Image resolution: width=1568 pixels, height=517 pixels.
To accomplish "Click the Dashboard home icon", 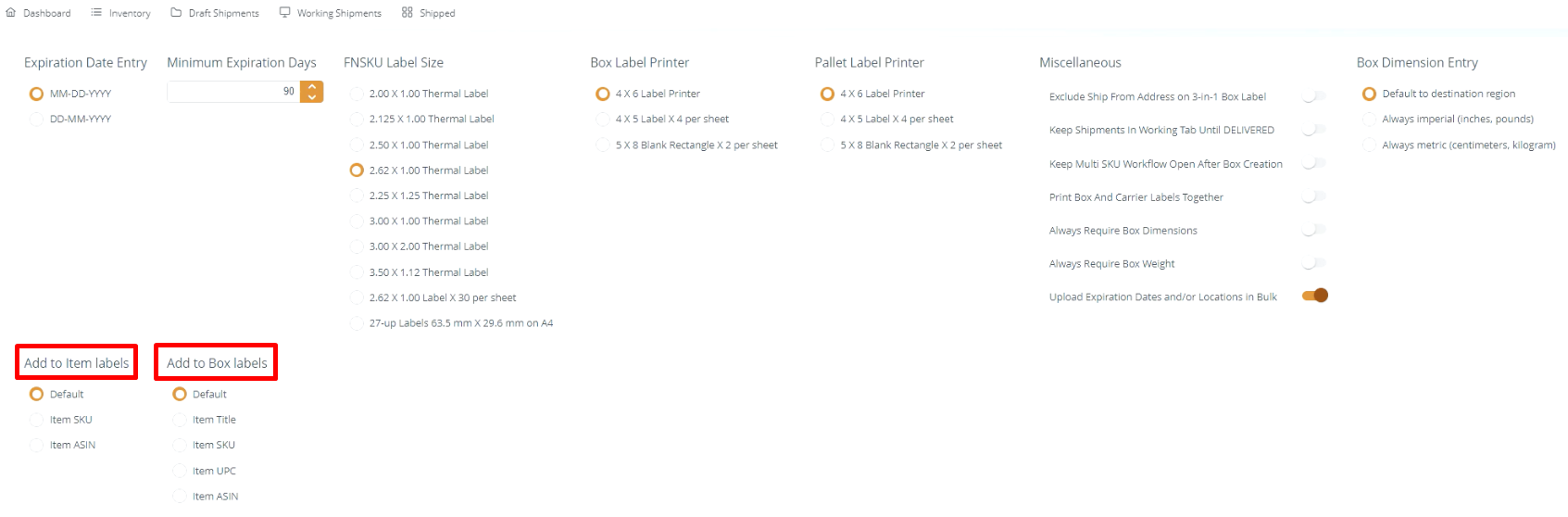I will [11, 13].
